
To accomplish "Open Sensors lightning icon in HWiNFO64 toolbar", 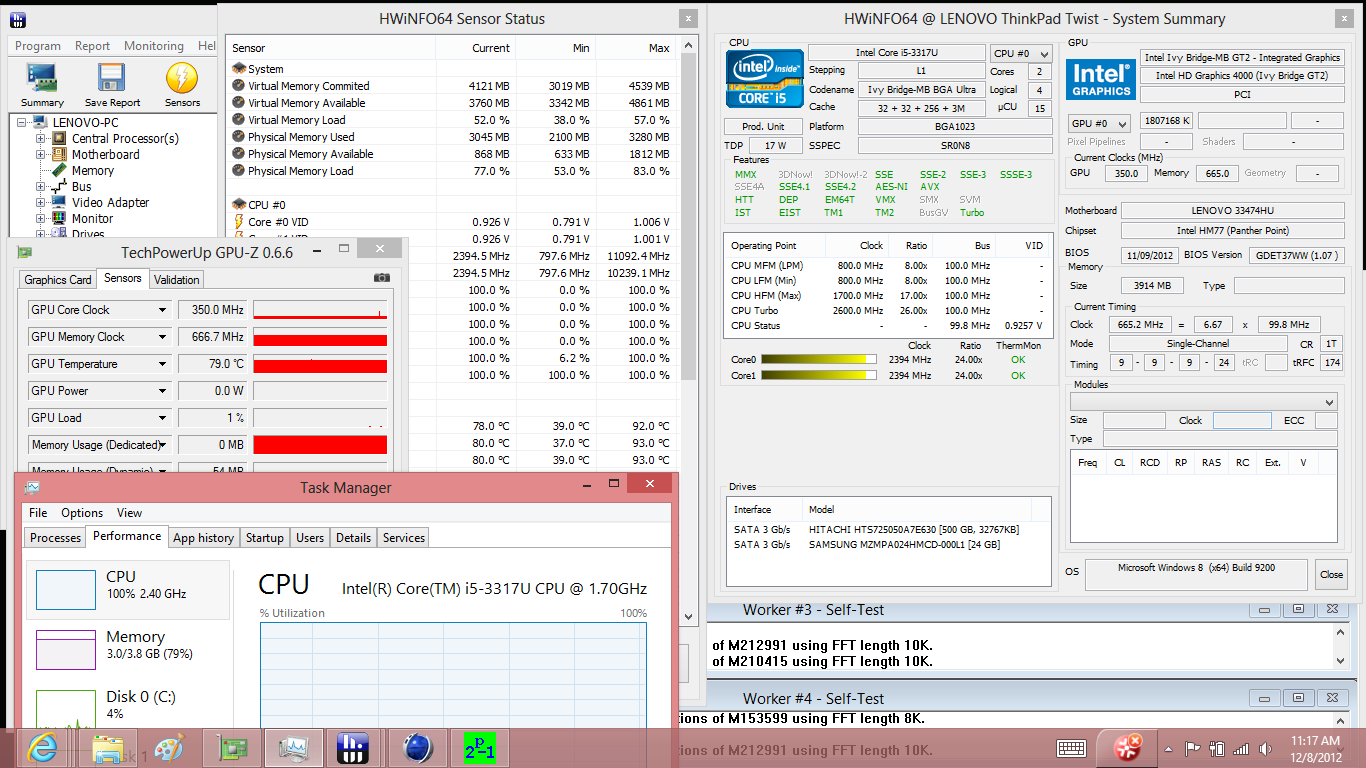I will 182,84.
